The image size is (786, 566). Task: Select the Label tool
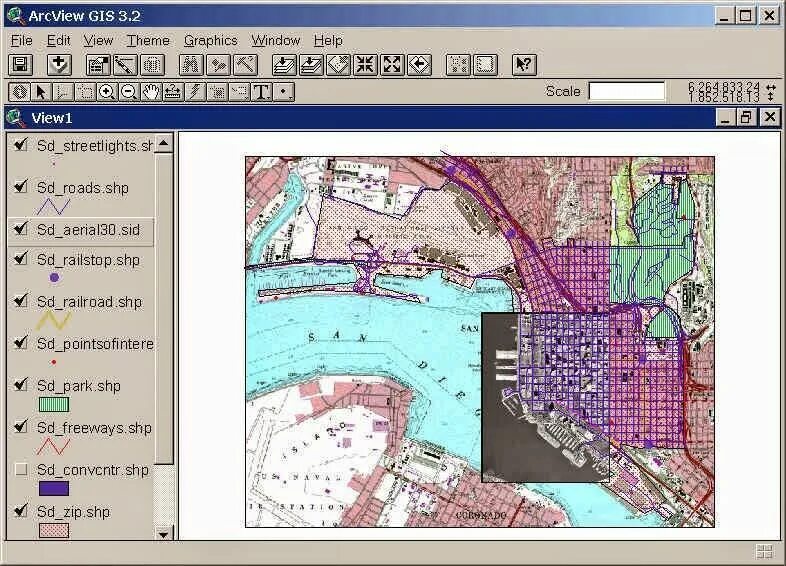(x=239, y=92)
